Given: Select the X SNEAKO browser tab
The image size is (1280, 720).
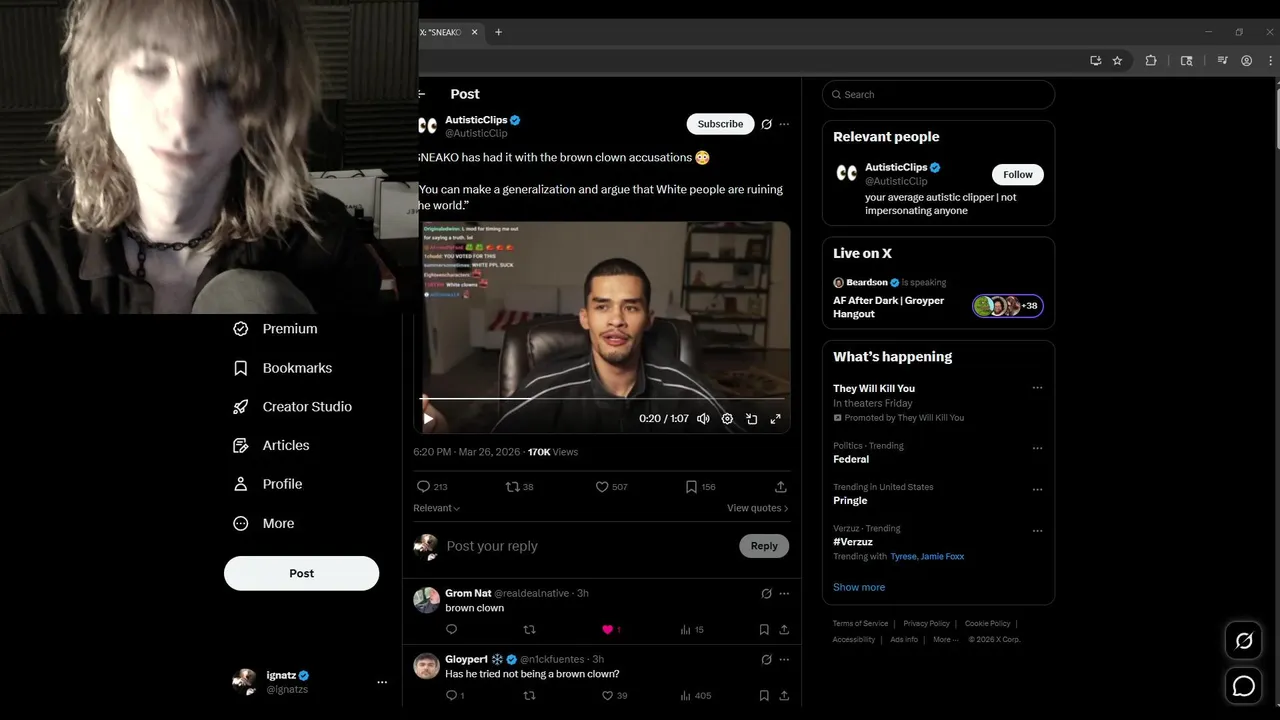Looking at the screenshot, I should pos(440,32).
